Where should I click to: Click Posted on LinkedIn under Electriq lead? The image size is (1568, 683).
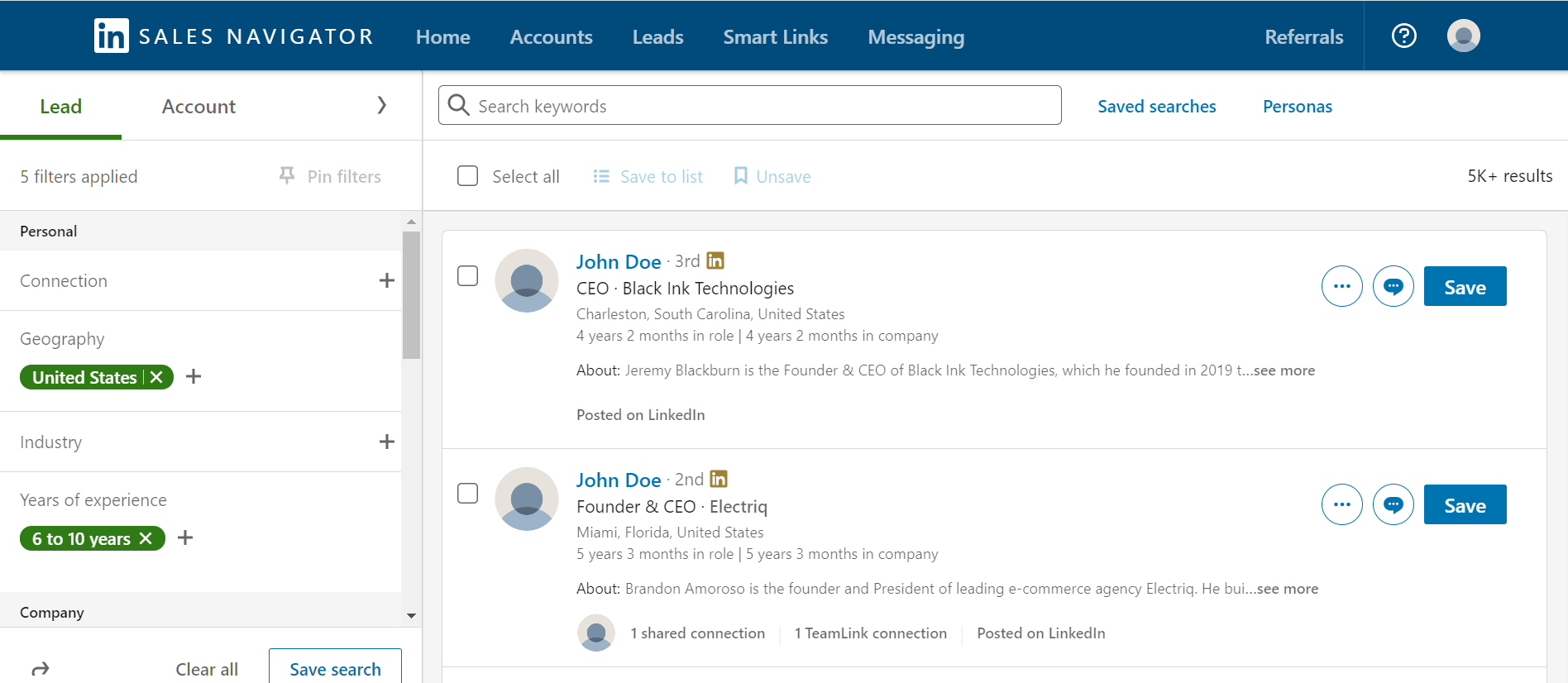tap(1040, 633)
